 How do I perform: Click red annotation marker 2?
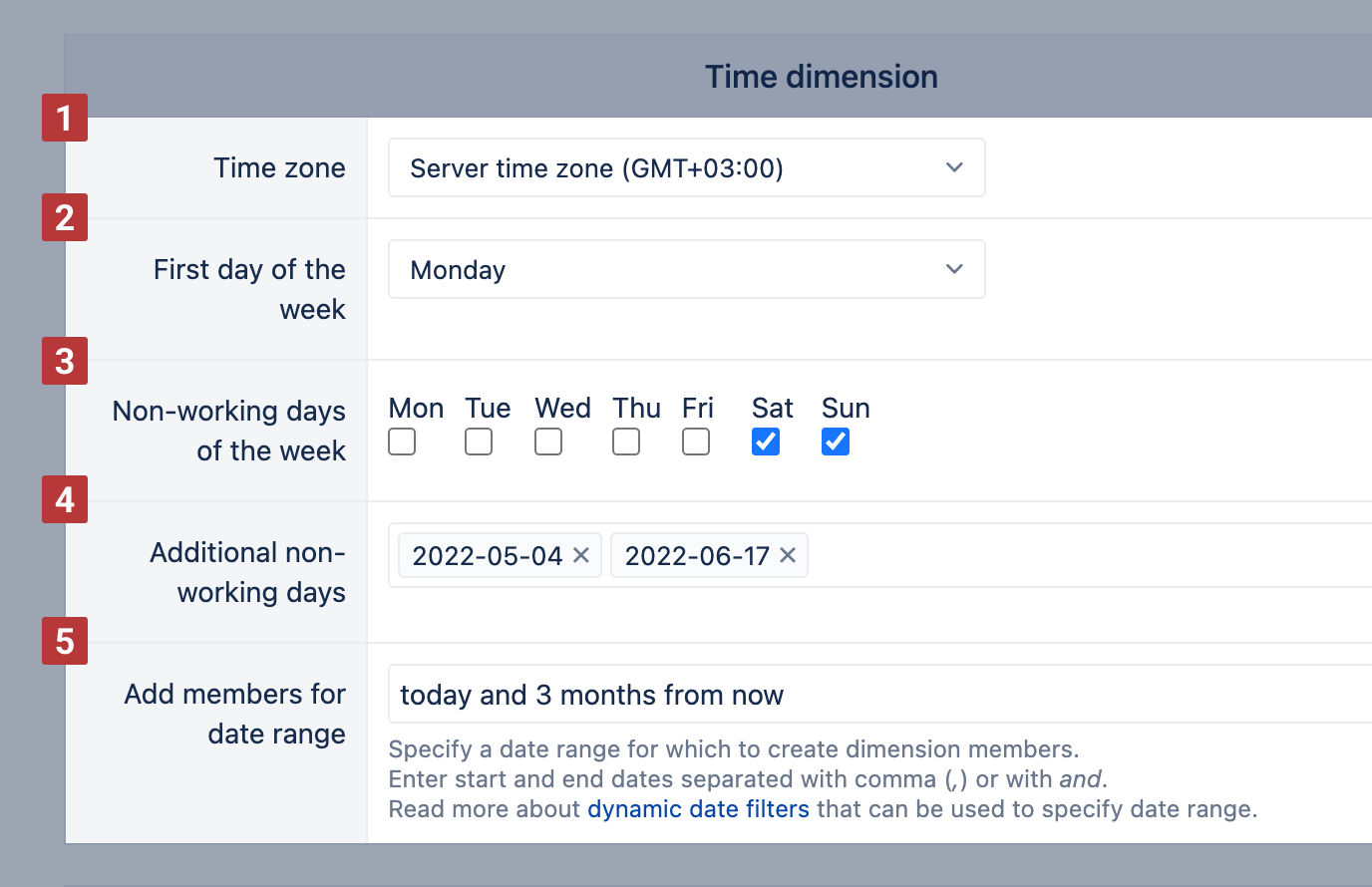[x=65, y=217]
